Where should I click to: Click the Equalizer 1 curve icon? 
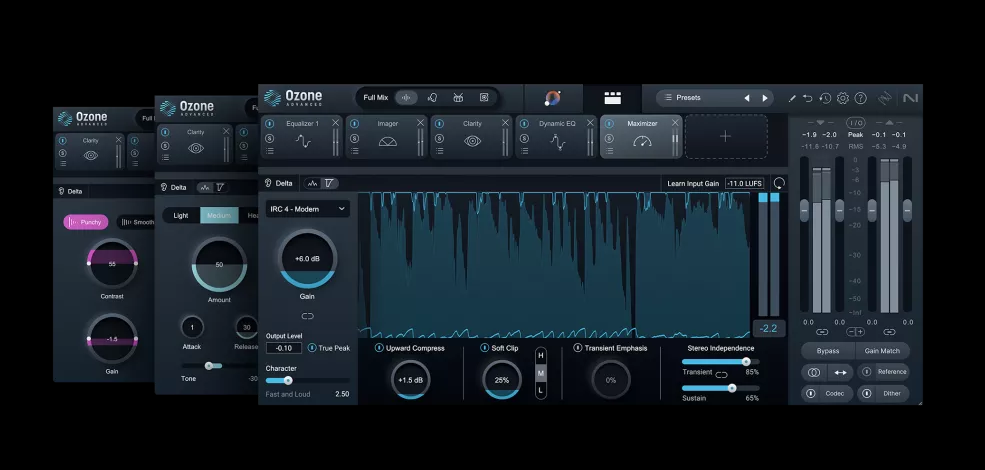tap(303, 141)
